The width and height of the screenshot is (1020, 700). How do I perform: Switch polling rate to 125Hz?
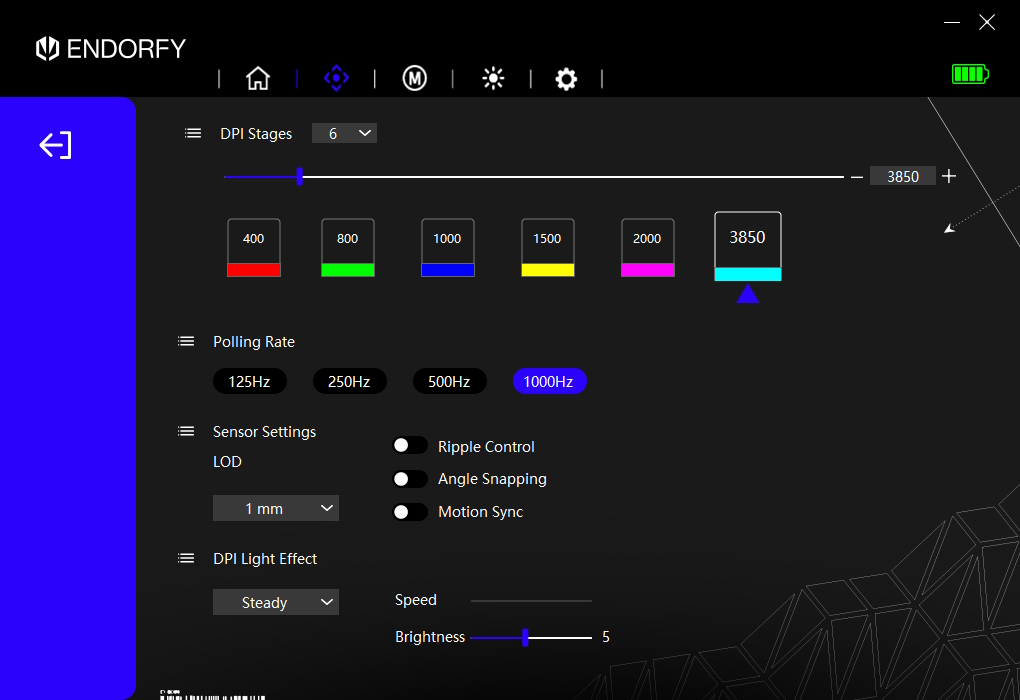point(249,381)
